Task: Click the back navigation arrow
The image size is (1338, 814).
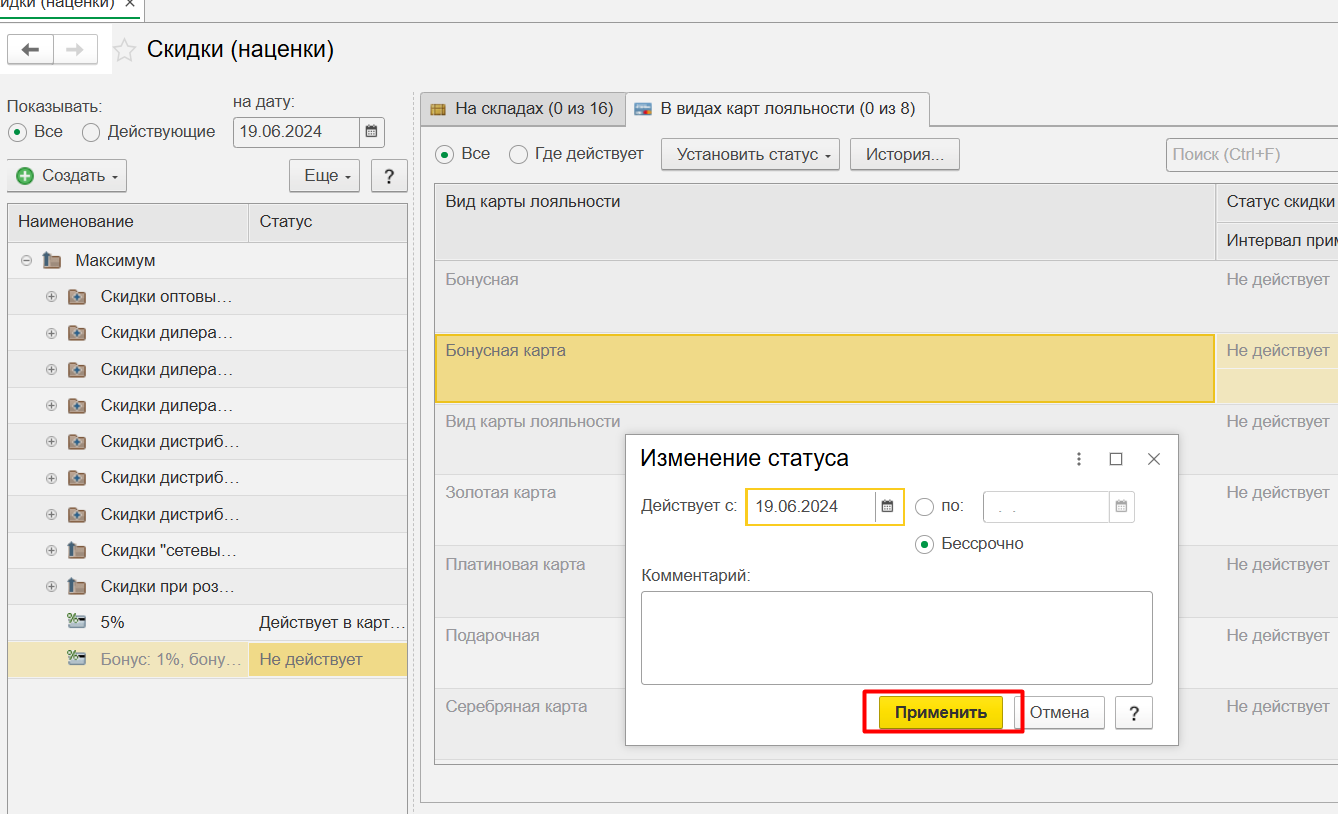Action: [x=30, y=50]
